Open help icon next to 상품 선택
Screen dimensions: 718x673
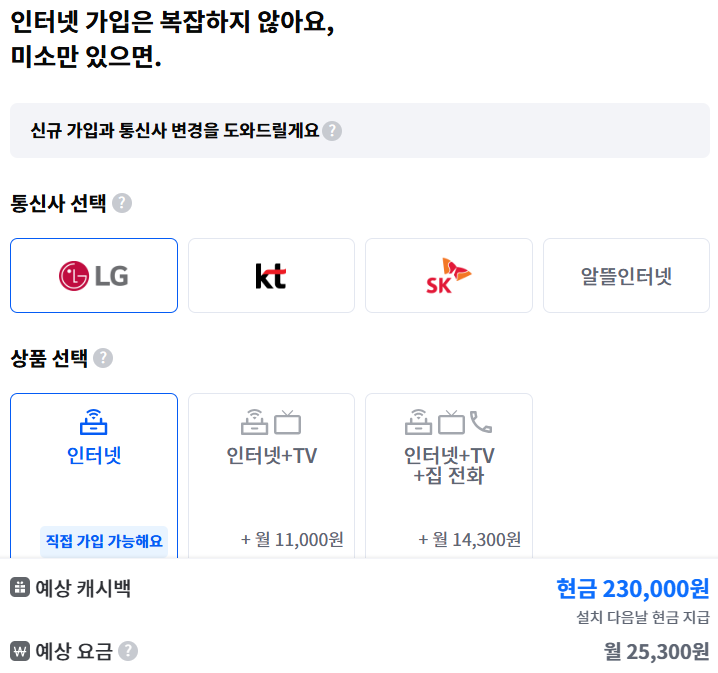tap(103, 358)
